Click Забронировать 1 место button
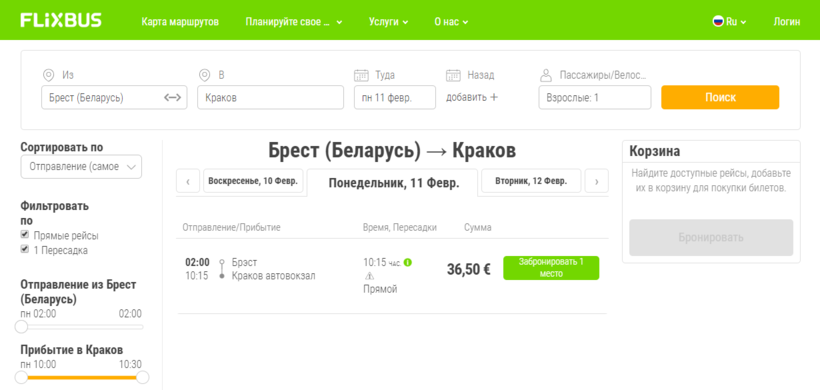 pyautogui.click(x=551, y=268)
